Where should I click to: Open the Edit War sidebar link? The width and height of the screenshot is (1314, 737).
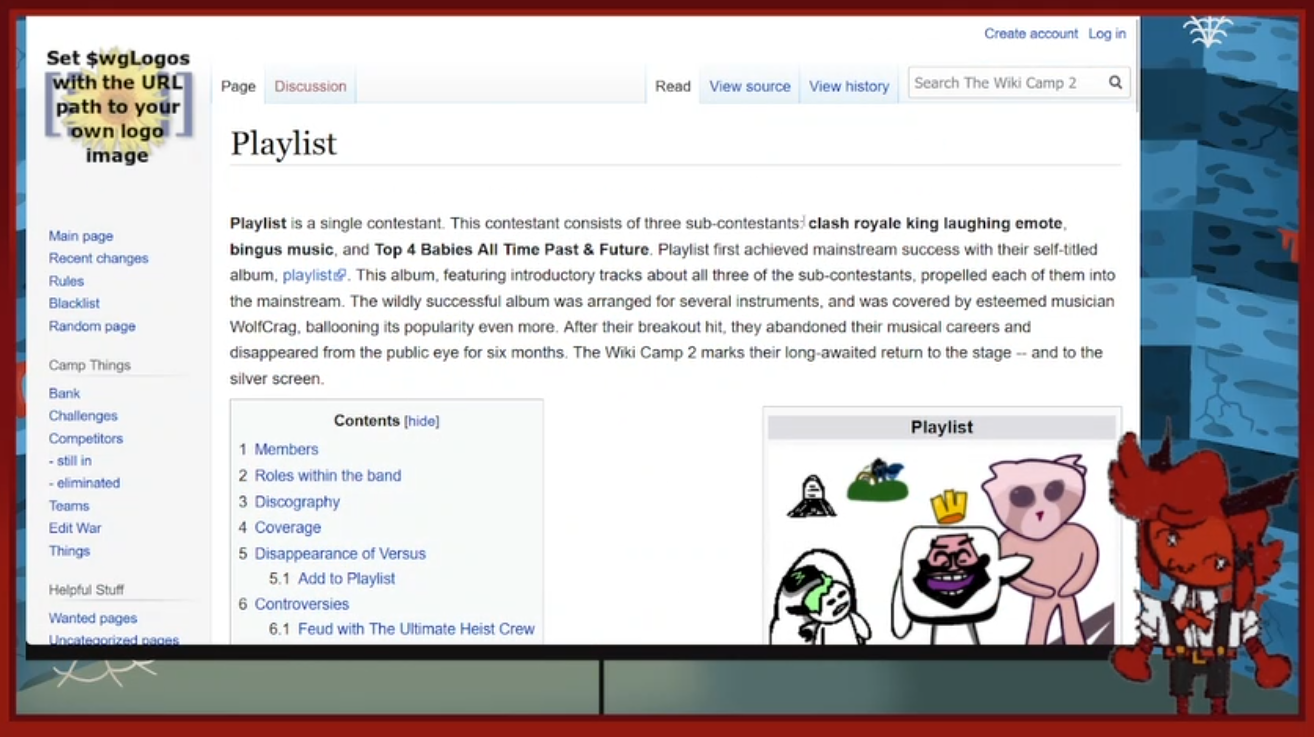pos(75,528)
